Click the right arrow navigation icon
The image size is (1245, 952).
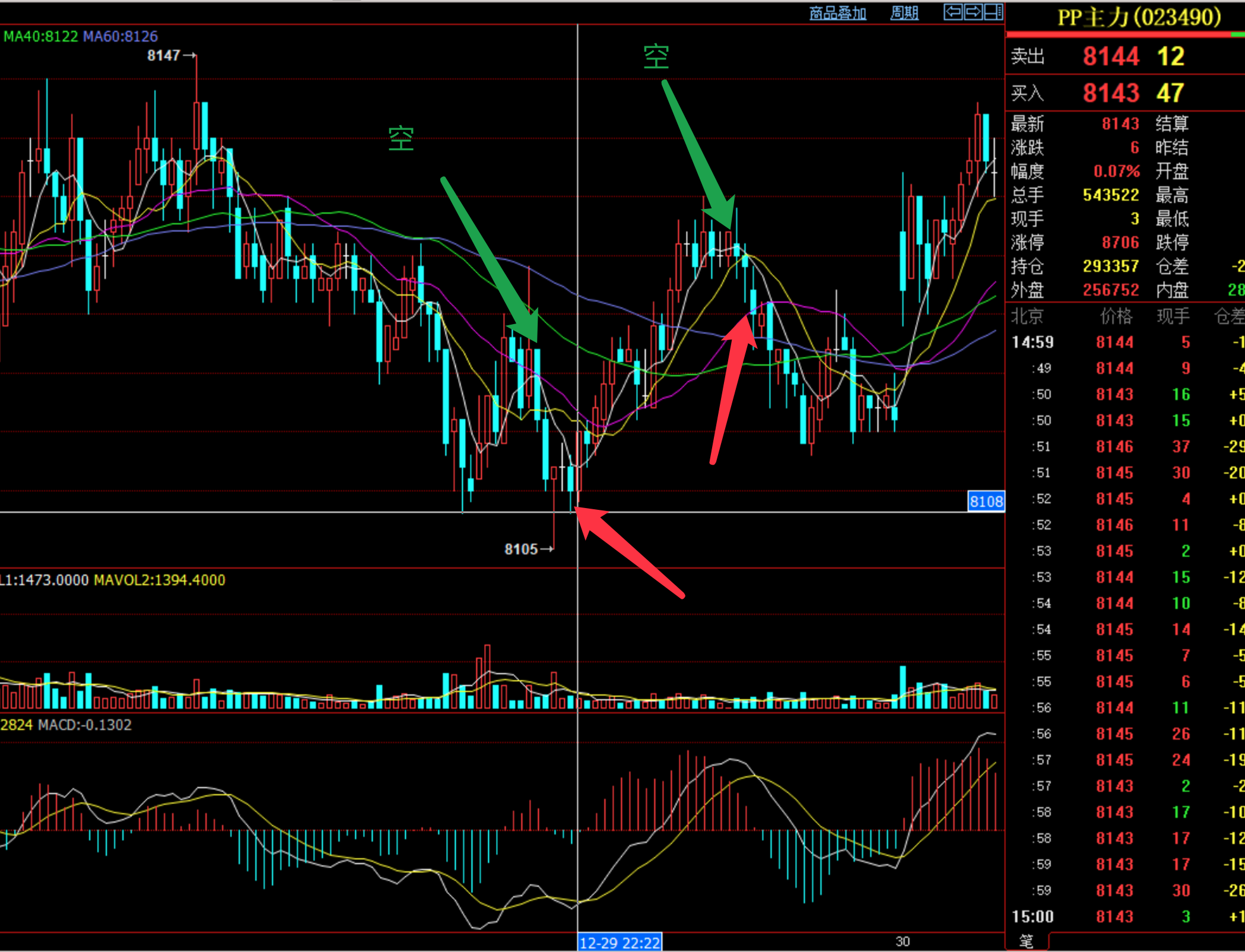(x=973, y=12)
